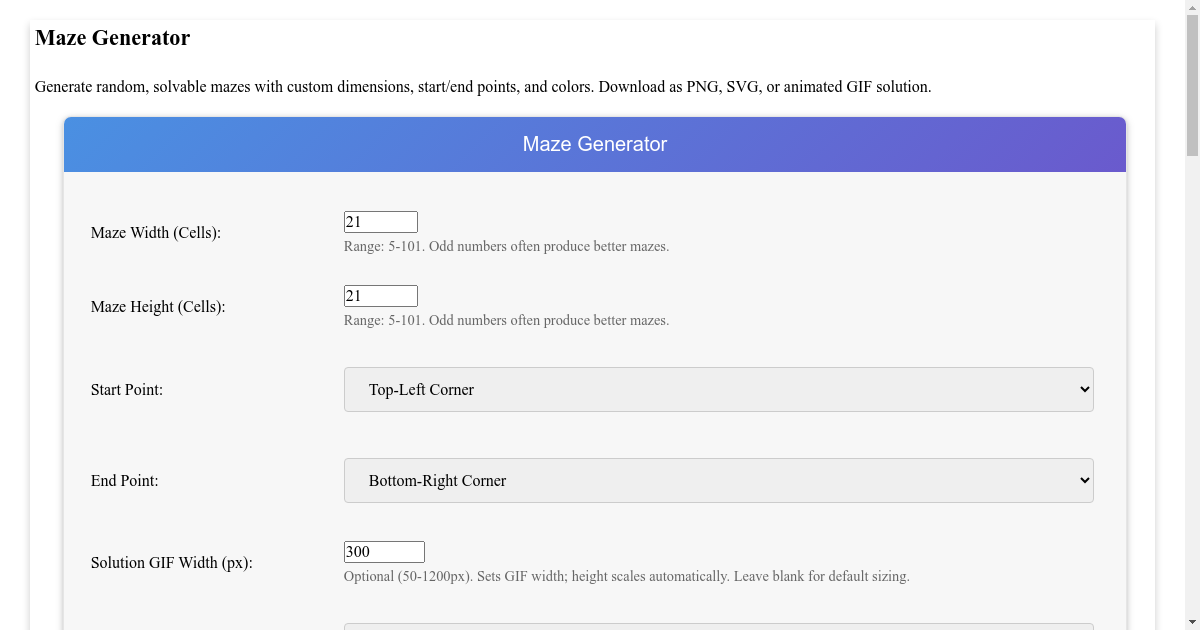
Task: Select the 'Bottom-Right Corner' combo box
Action: pyautogui.click(x=718, y=480)
